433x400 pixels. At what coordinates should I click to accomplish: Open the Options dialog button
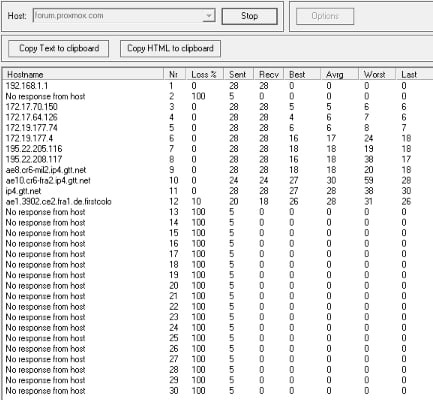click(325, 16)
